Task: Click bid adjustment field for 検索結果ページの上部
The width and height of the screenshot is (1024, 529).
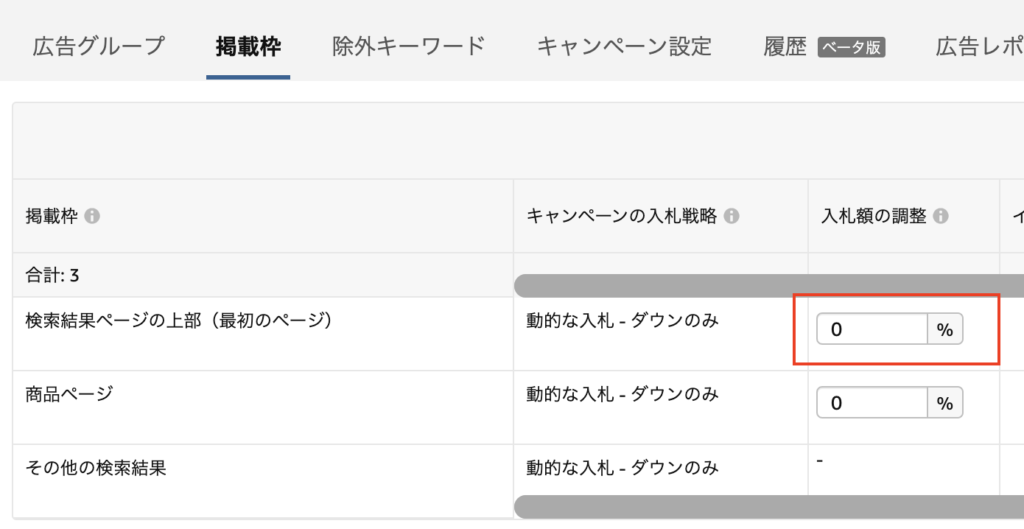Action: [x=871, y=329]
